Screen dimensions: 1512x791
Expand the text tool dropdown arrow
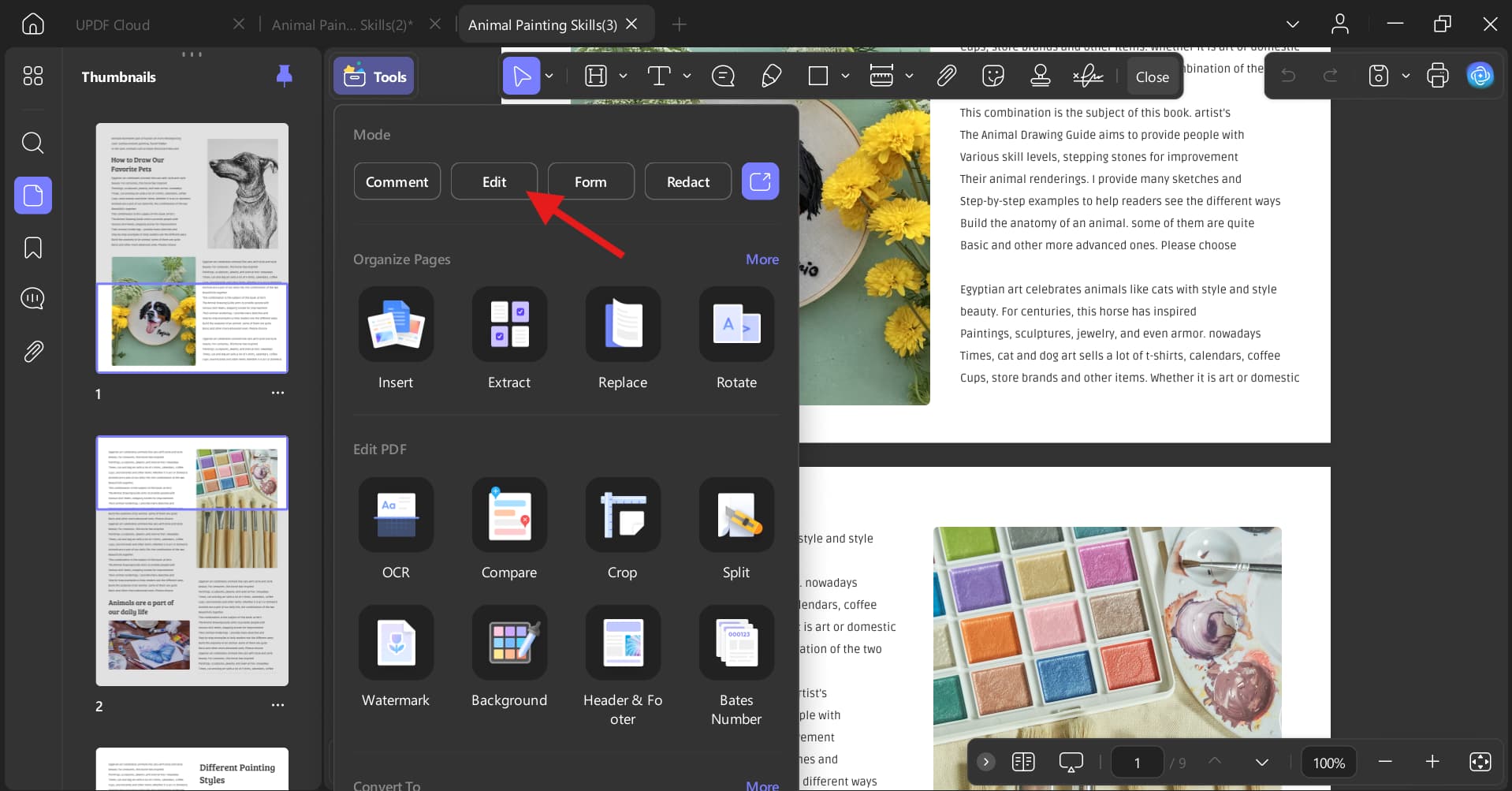point(687,76)
